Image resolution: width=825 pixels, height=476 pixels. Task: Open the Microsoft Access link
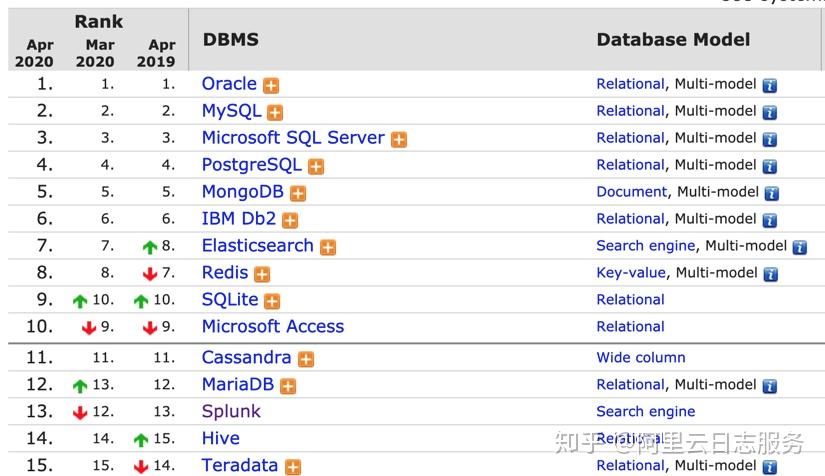coord(272,327)
